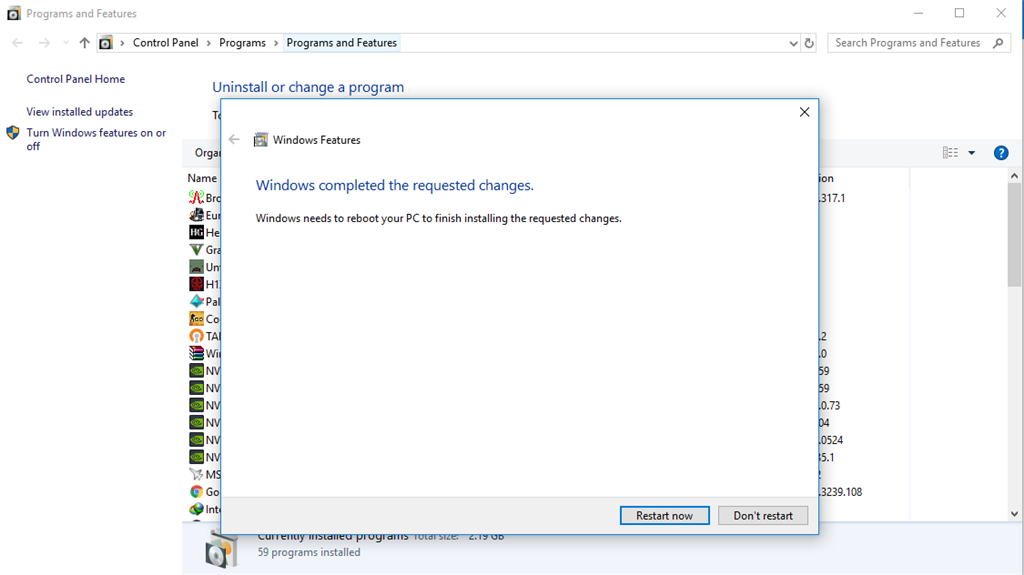Click the forward navigation arrow
1024x575 pixels.
pos(44,43)
